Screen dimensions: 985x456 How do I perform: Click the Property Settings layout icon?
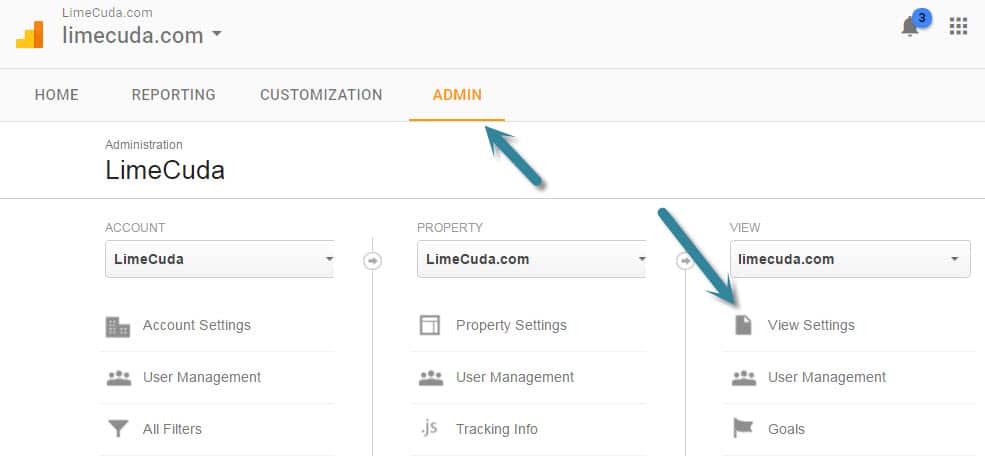(430, 325)
